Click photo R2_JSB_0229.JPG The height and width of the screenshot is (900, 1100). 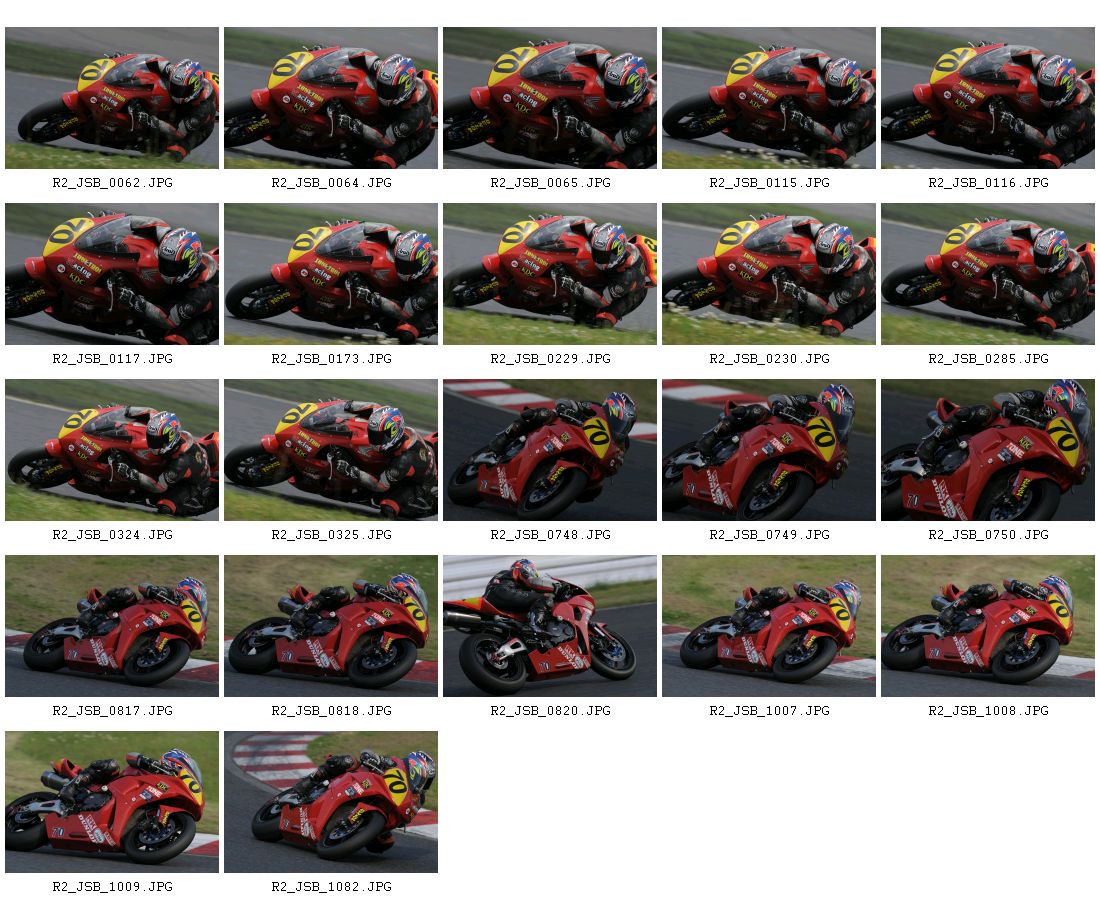point(550,274)
